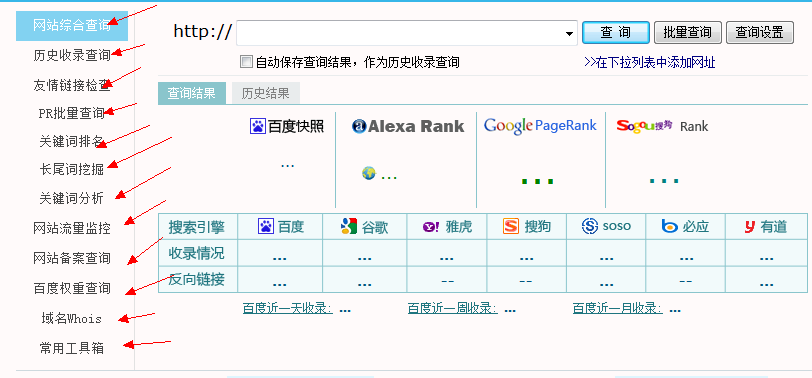
Task: Click the Alexa Rank logo
Action: tap(408, 126)
